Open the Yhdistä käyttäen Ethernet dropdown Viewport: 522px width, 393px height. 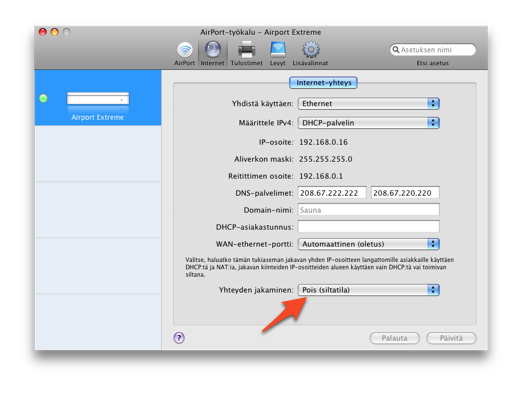(369, 104)
